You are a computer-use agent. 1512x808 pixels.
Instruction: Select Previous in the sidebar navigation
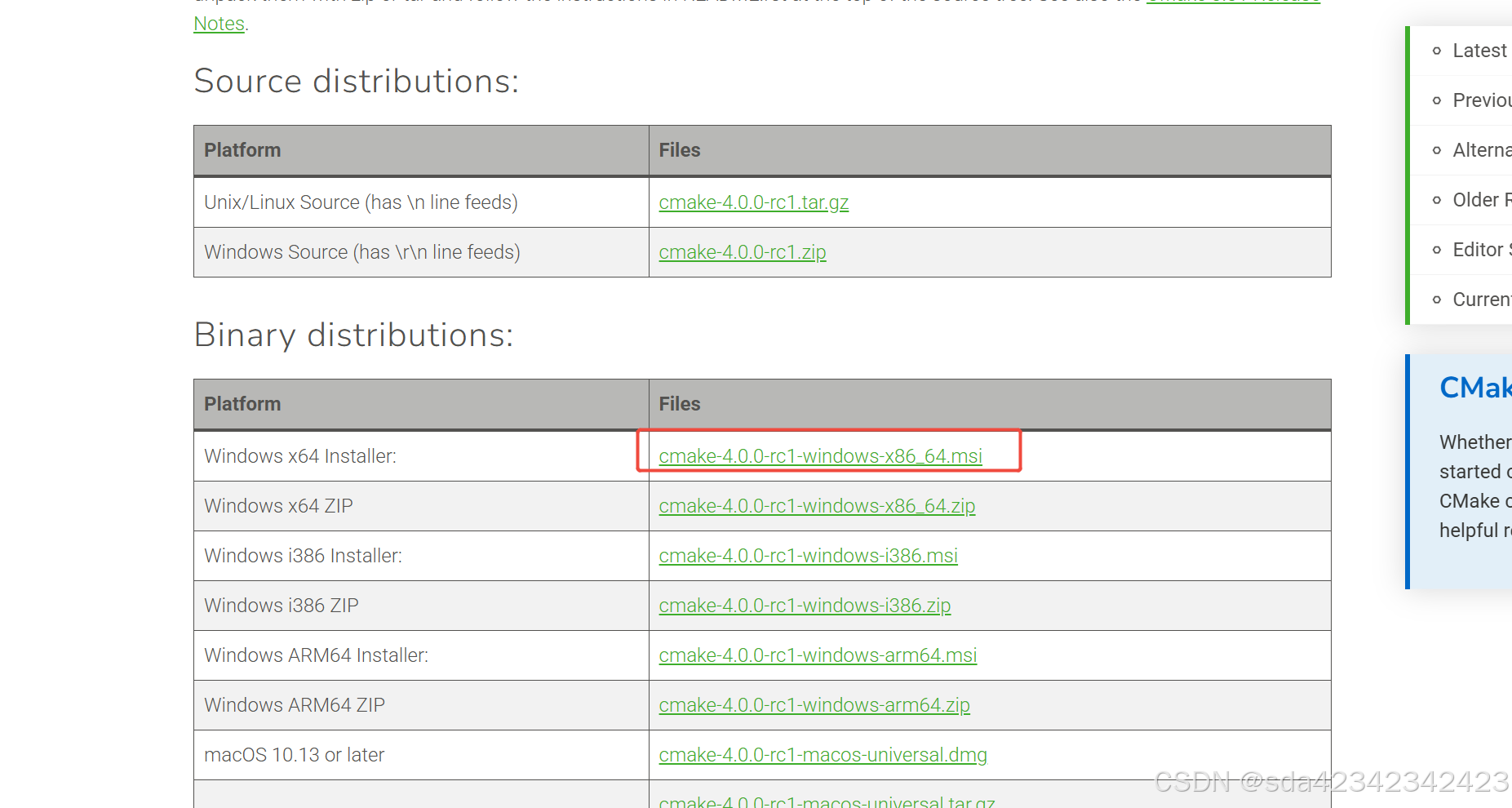point(1480,100)
